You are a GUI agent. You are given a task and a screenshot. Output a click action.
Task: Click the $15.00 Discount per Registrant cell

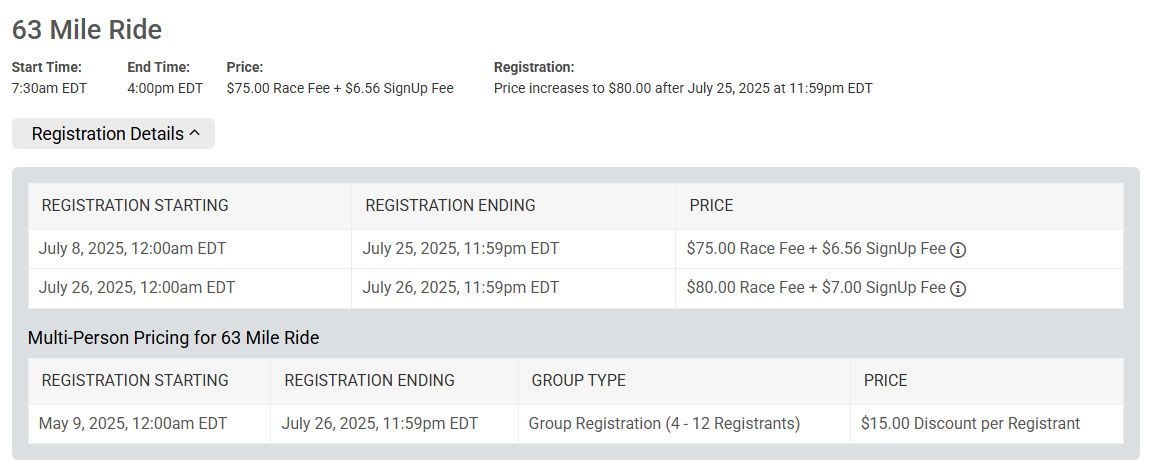987,424
